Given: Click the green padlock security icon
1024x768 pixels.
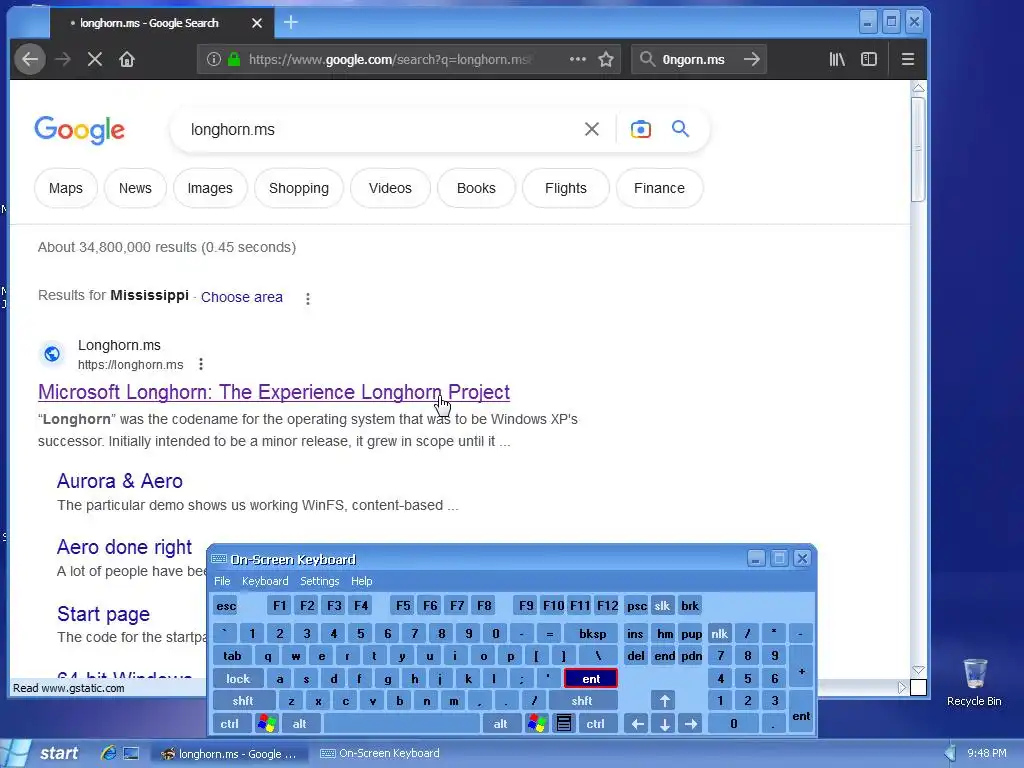Looking at the screenshot, I should click(234, 59).
